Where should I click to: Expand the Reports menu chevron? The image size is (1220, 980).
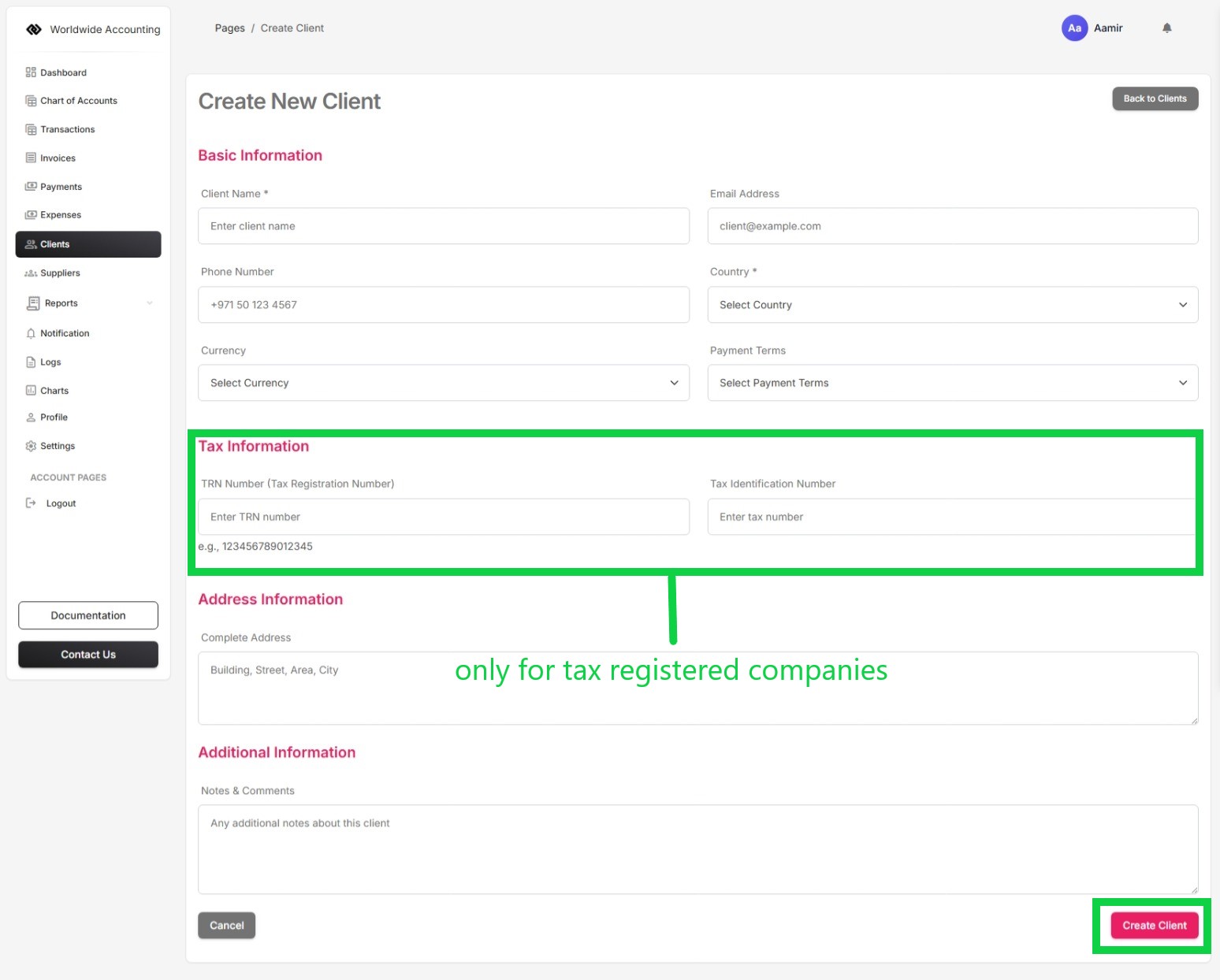tap(150, 303)
